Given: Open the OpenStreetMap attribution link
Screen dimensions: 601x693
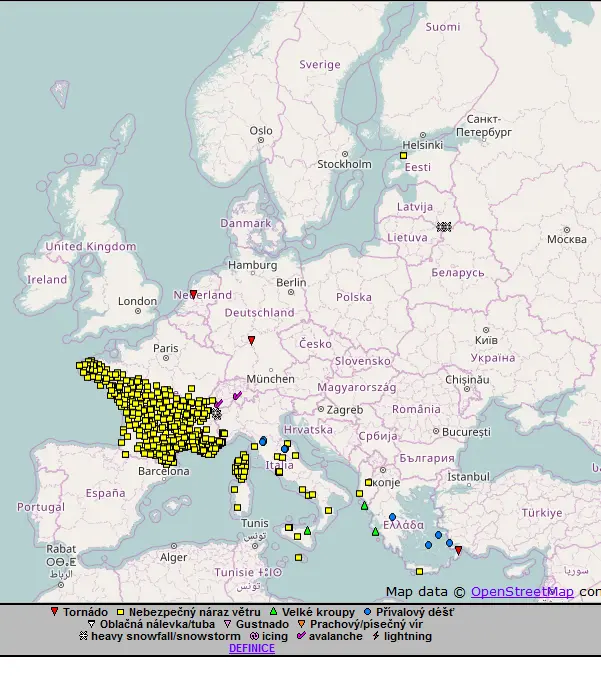Looking at the screenshot, I should (x=522, y=592).
